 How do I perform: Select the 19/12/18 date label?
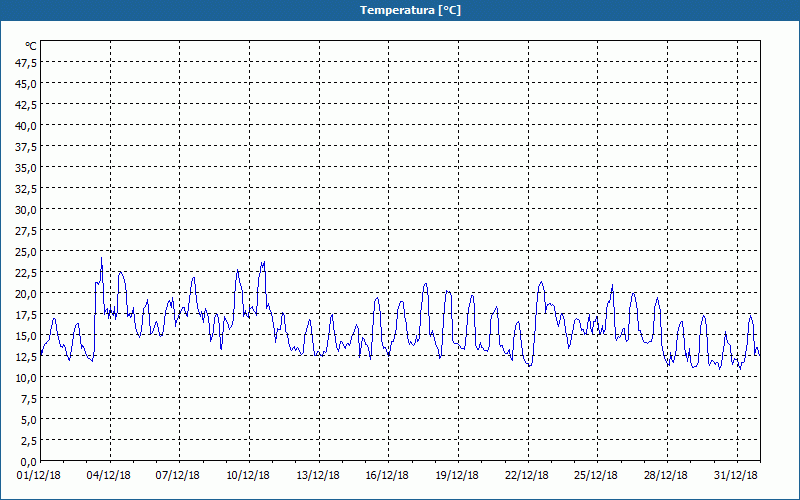[x=457, y=475]
